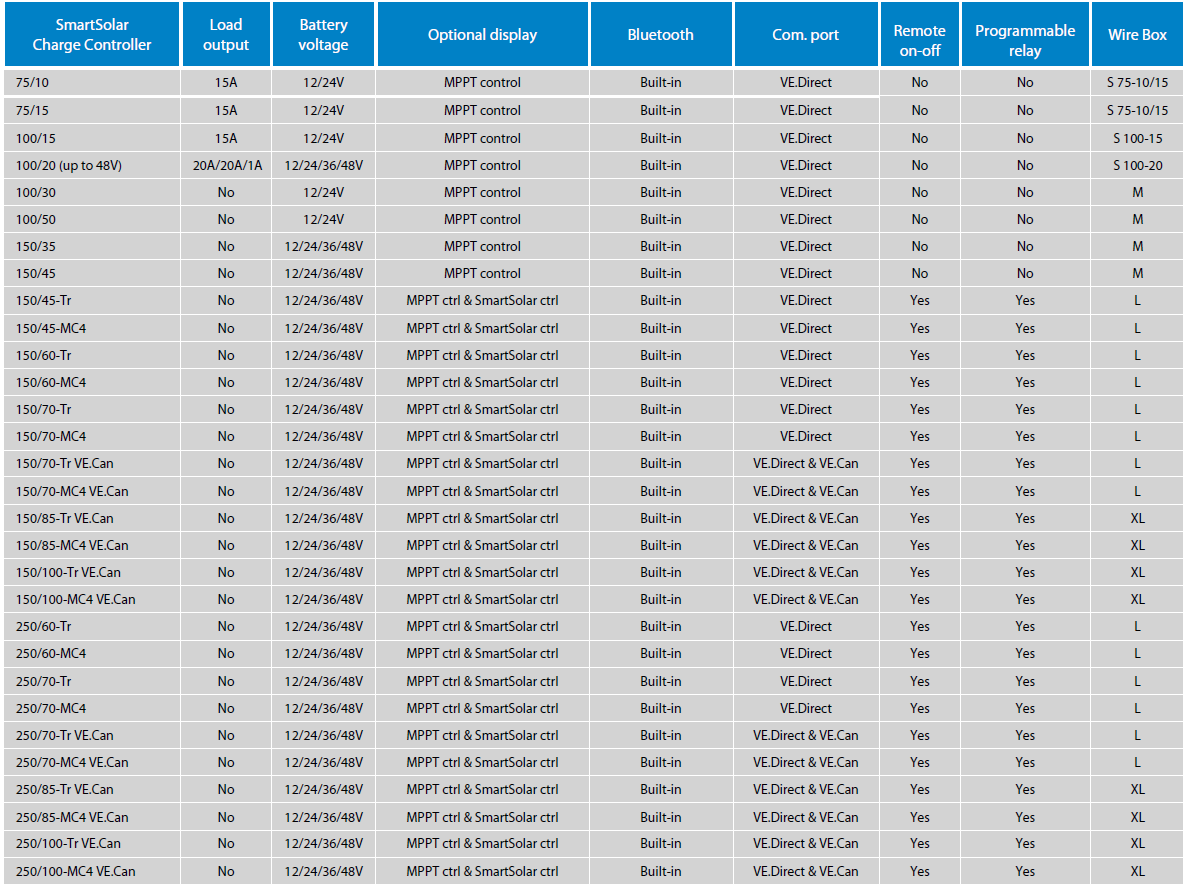Click the 'SmartSolar Charge Controller' column header
This screenshot has width=1183, height=885.
tap(91, 35)
